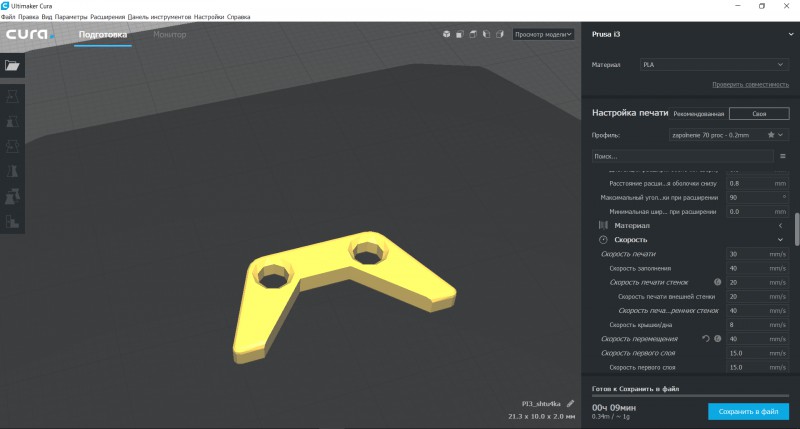Open the Per Model Settings tool
The height and width of the screenshot is (429, 800).
[x=12, y=196]
